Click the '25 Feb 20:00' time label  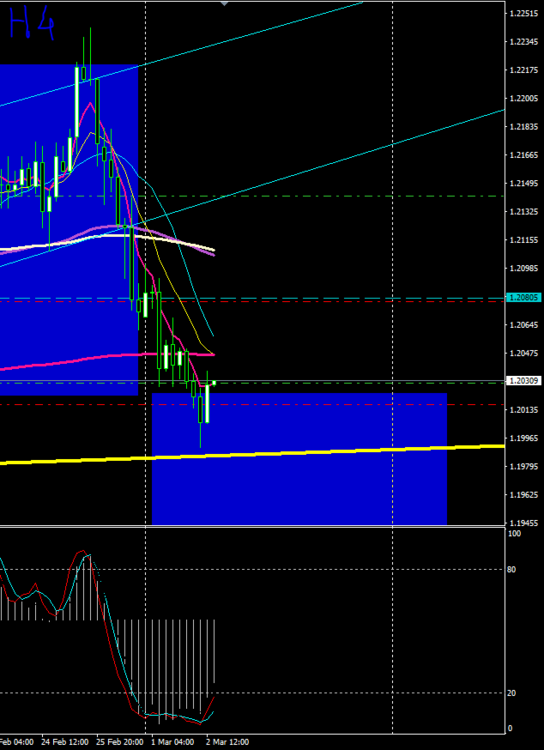click(x=118, y=742)
